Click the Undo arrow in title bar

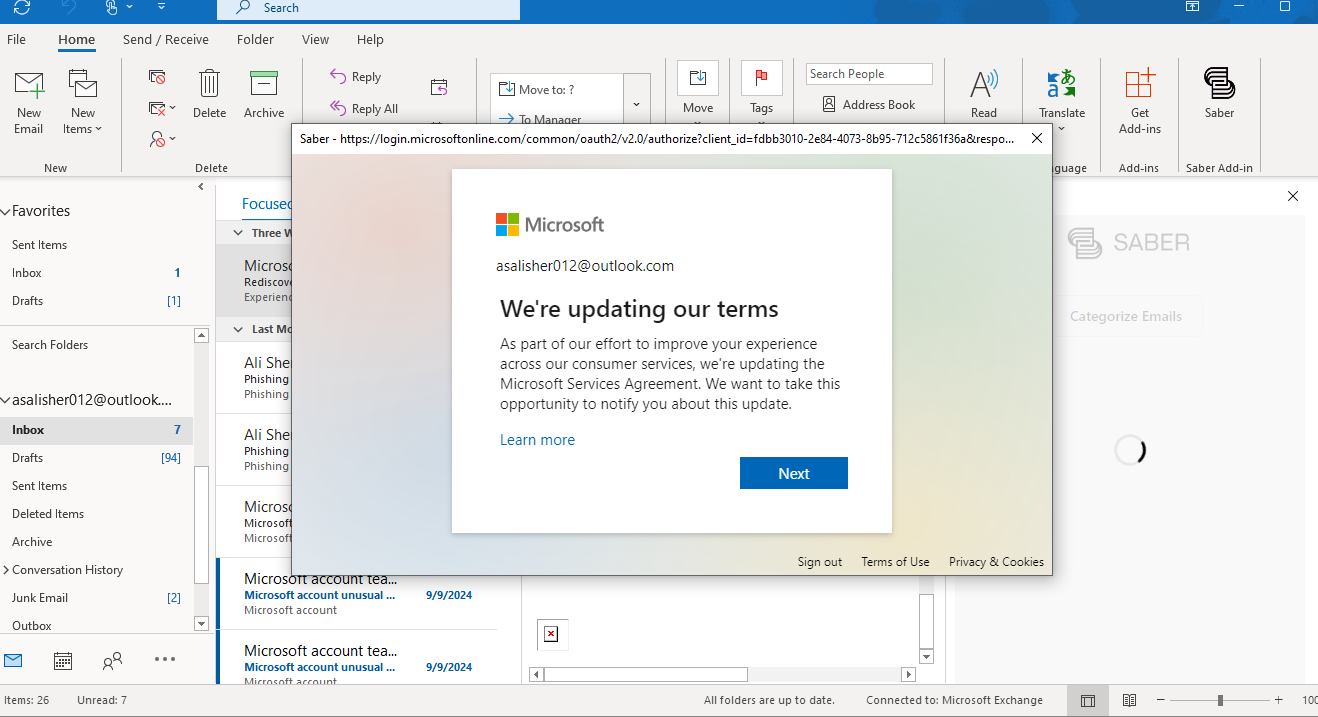click(68, 7)
